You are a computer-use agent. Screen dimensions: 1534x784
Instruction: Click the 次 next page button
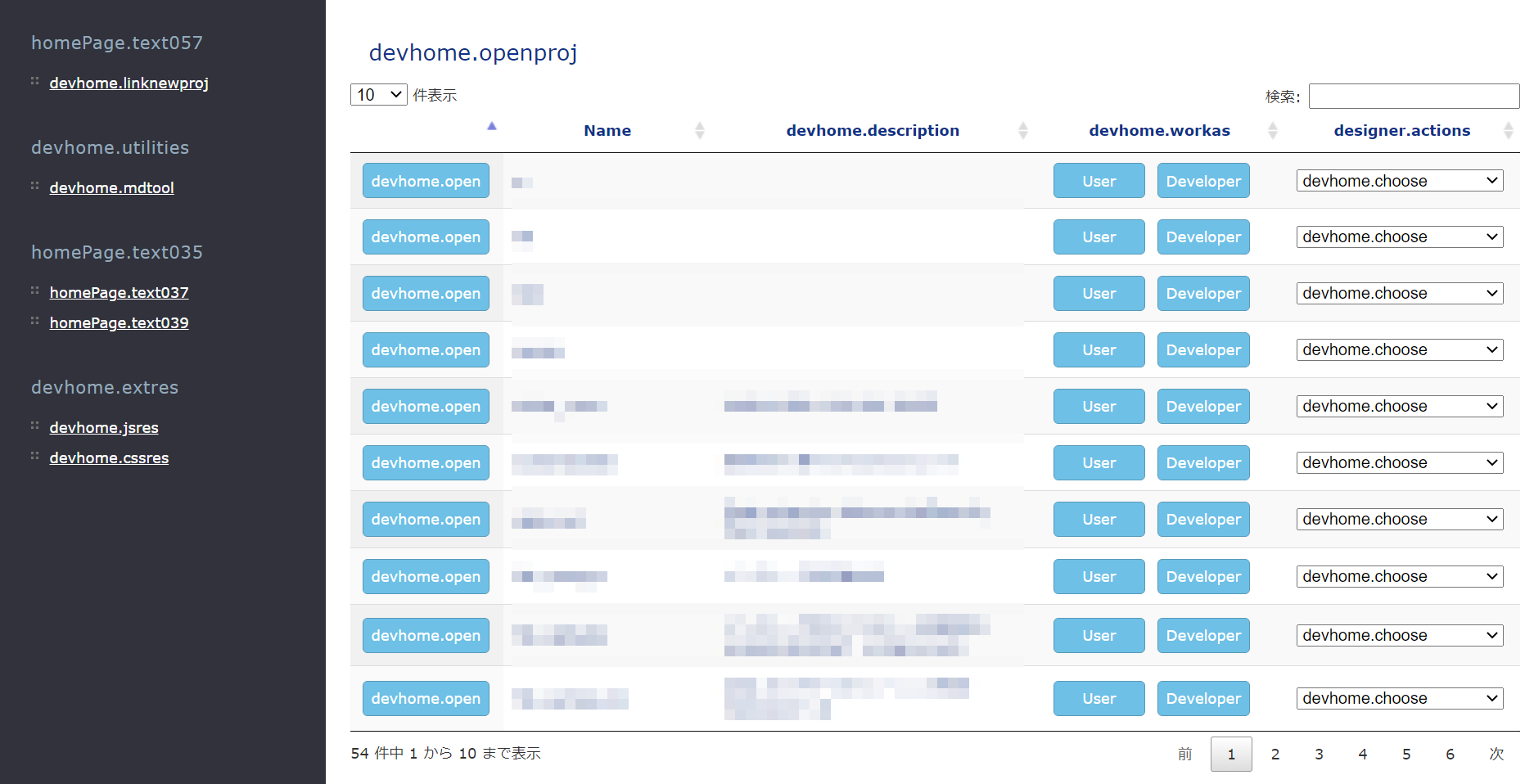[x=1496, y=754]
